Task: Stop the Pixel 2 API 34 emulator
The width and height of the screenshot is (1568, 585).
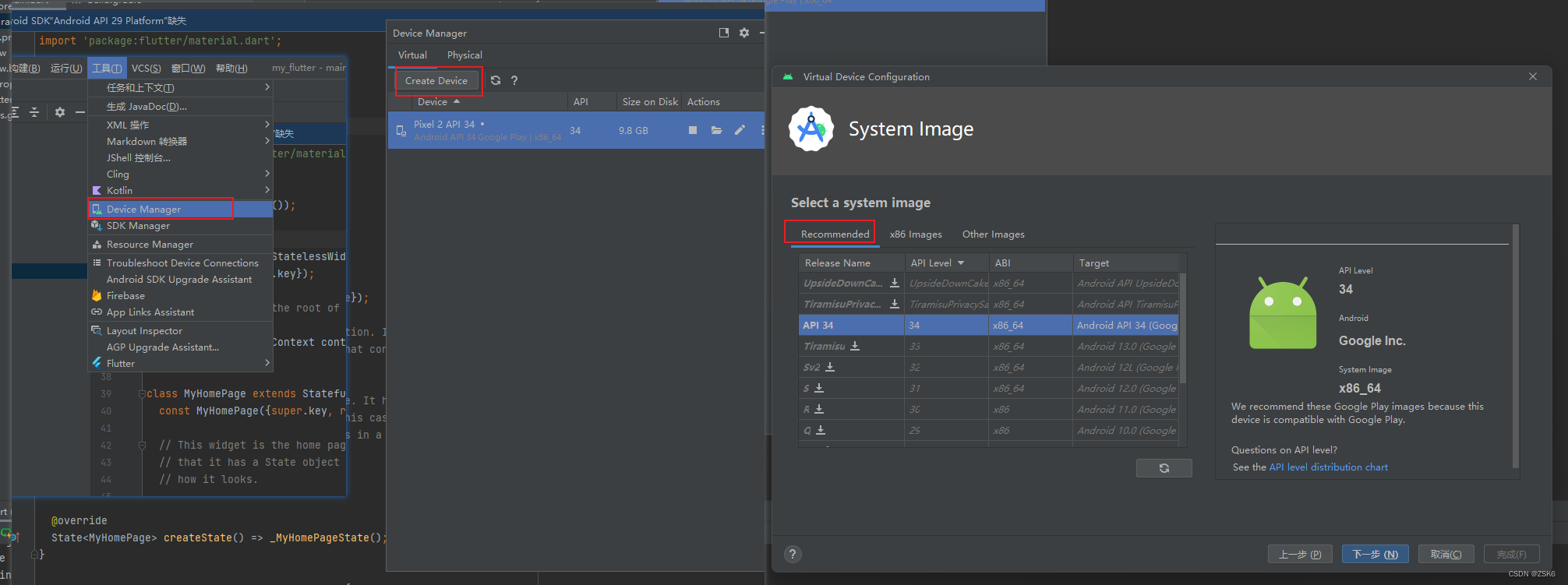Action: pos(693,130)
